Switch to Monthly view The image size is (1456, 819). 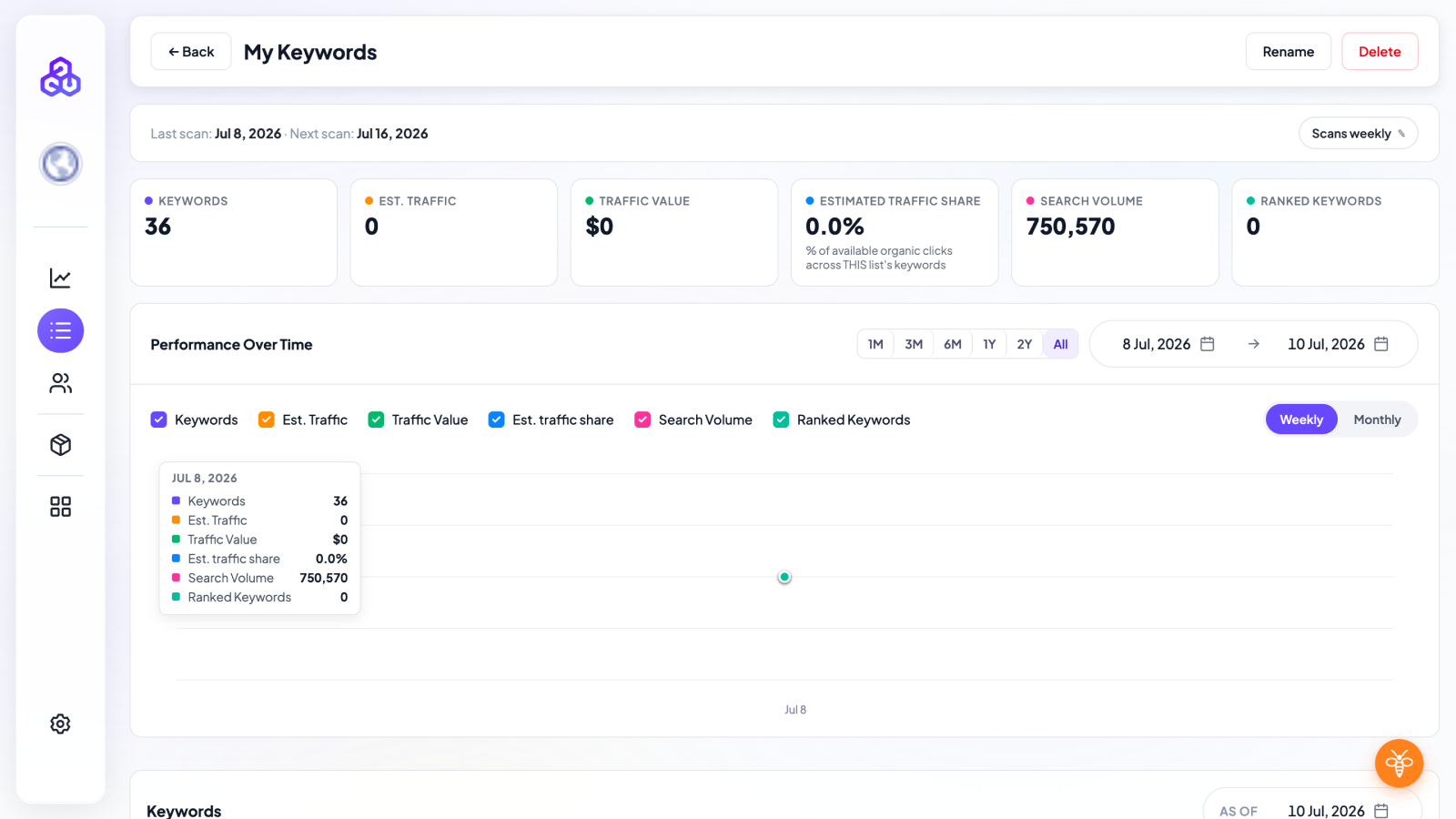click(1377, 420)
